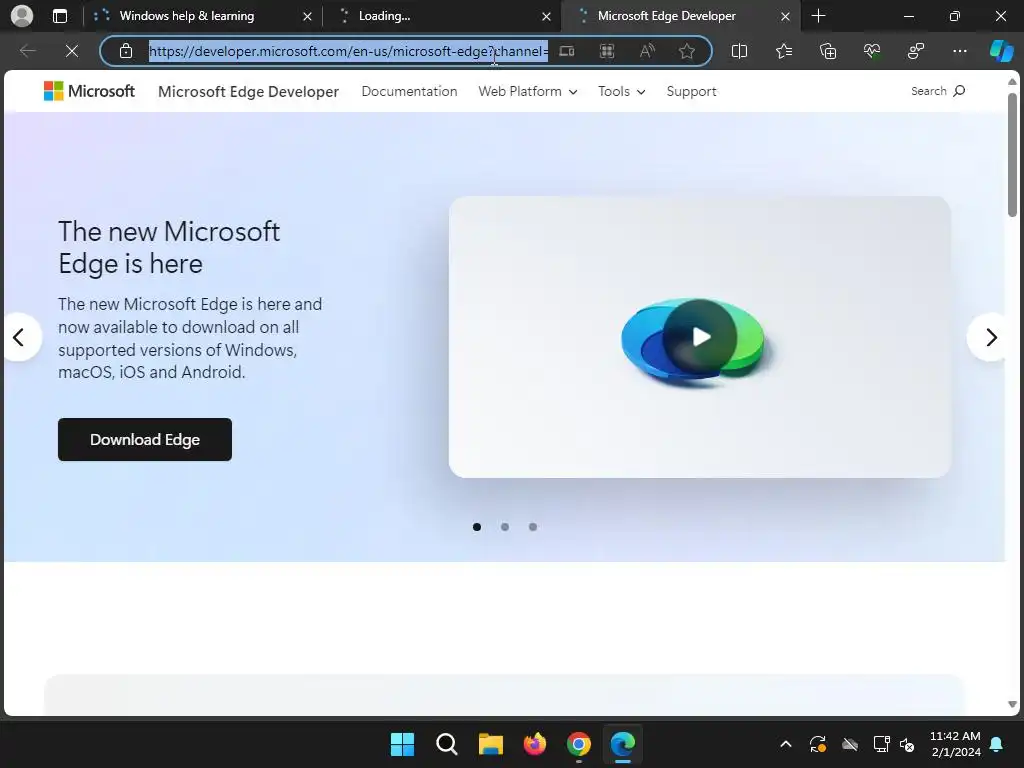Open the notifications bell

point(997,744)
